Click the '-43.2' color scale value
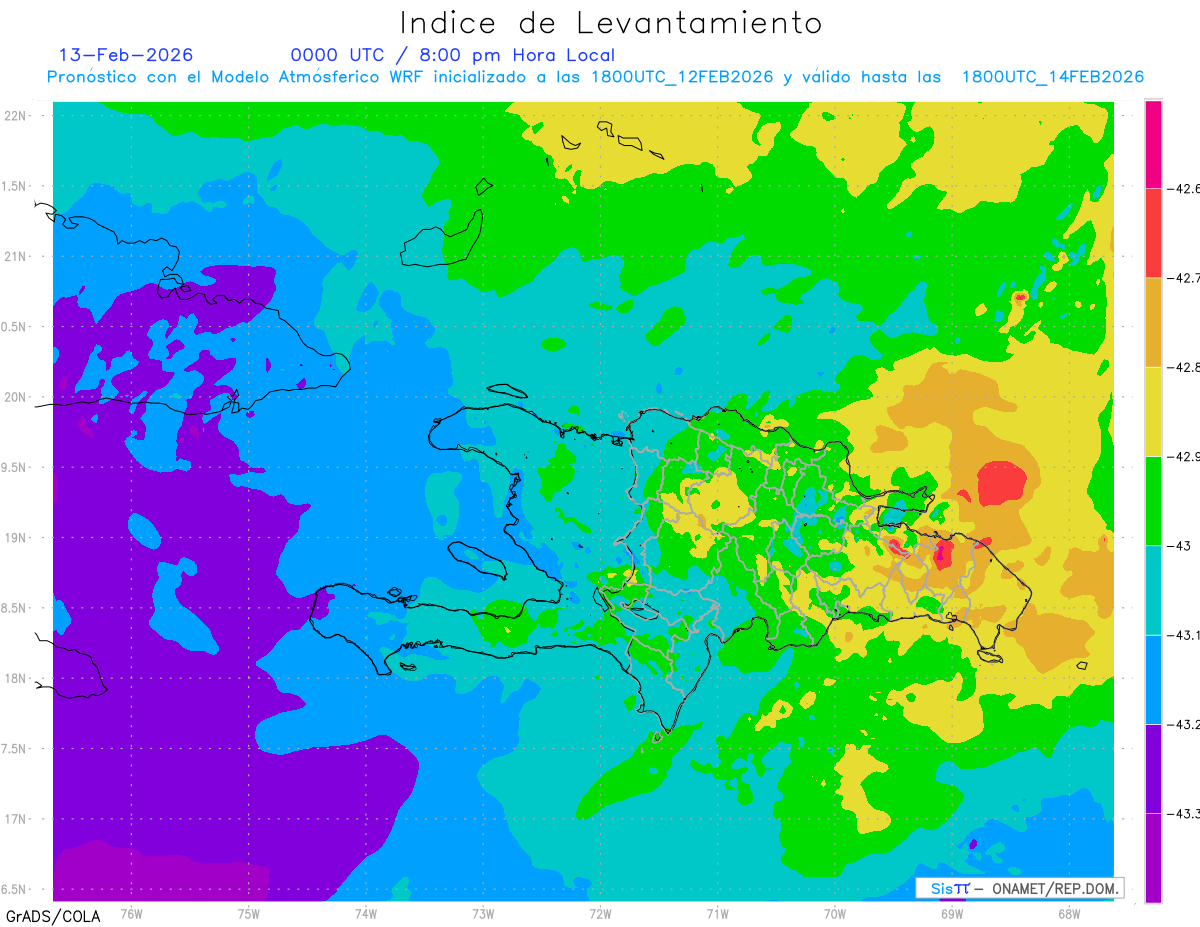The height and width of the screenshot is (927, 1200). 1184,724
